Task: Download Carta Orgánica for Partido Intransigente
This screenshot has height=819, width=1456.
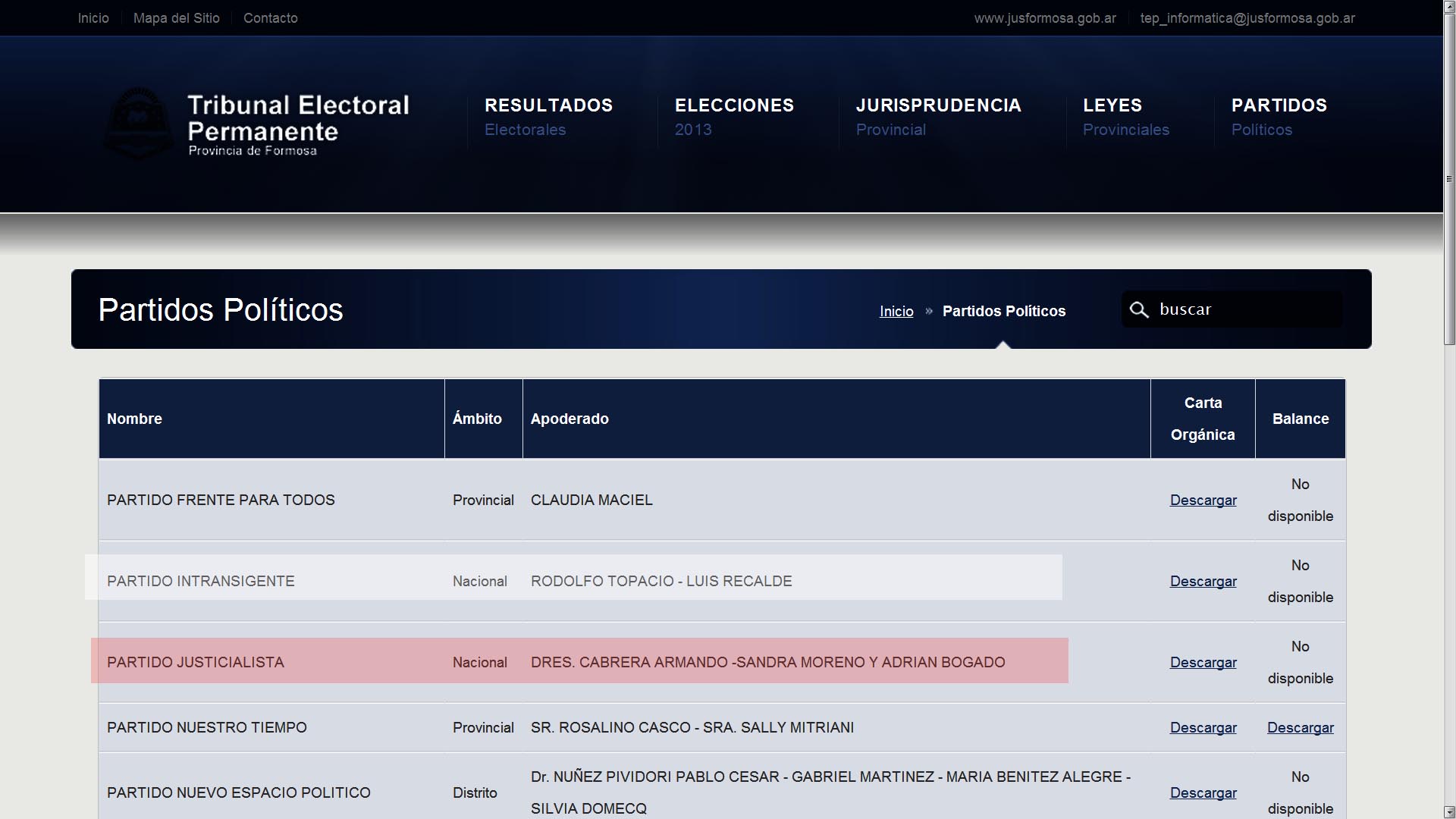Action: pos(1203,582)
